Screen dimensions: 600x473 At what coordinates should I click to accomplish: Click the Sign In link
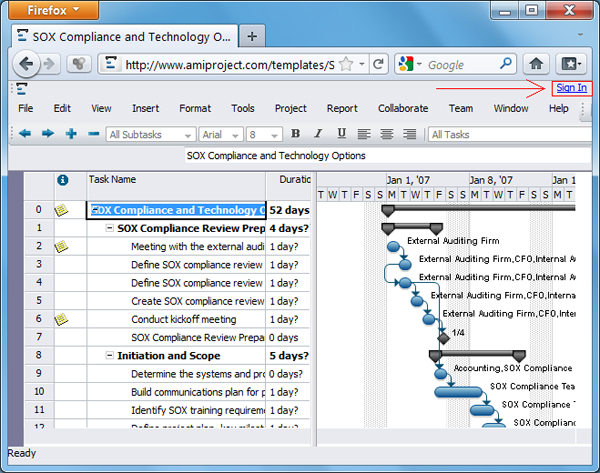point(572,88)
